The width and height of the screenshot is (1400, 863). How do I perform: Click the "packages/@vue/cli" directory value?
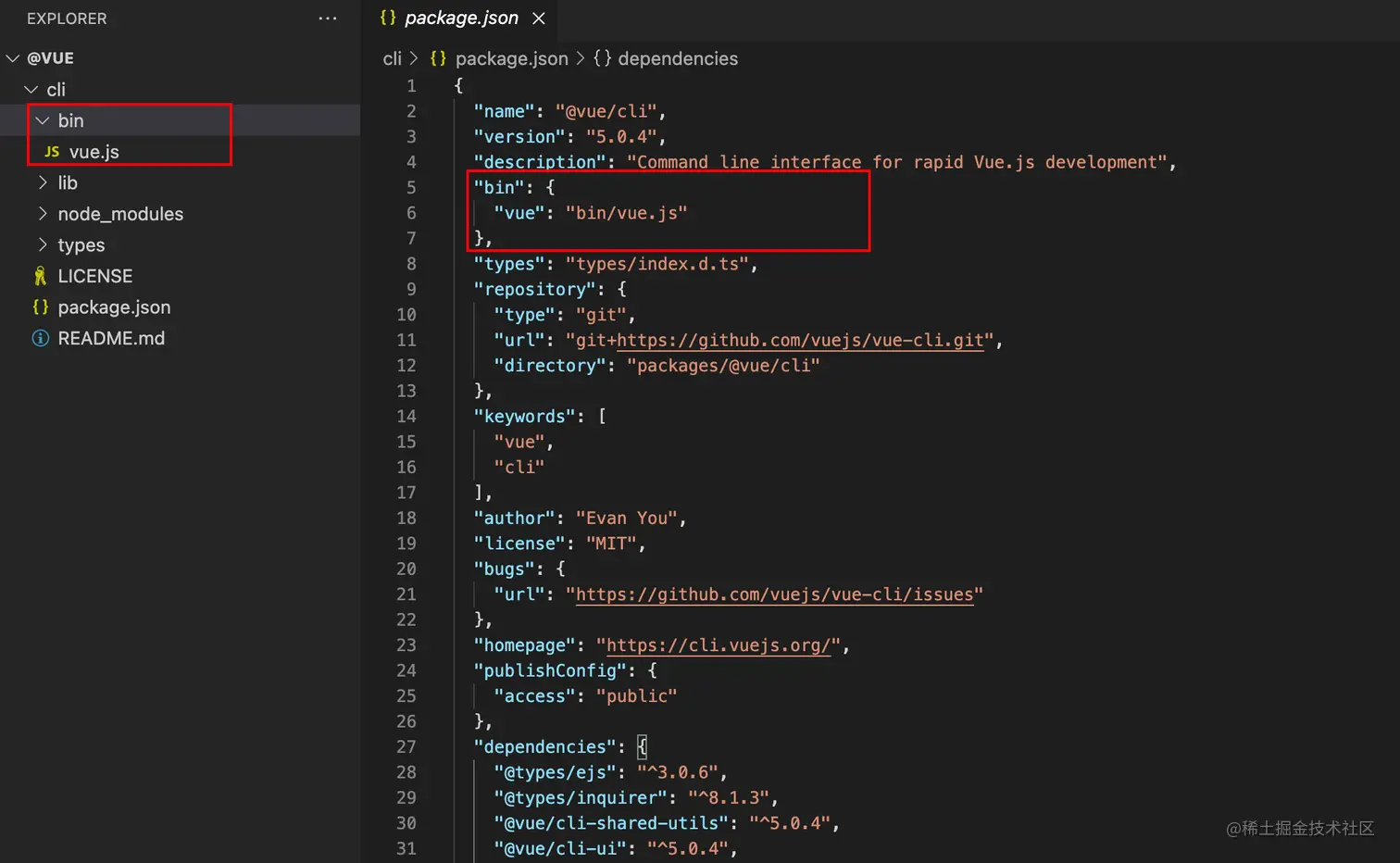(x=723, y=366)
